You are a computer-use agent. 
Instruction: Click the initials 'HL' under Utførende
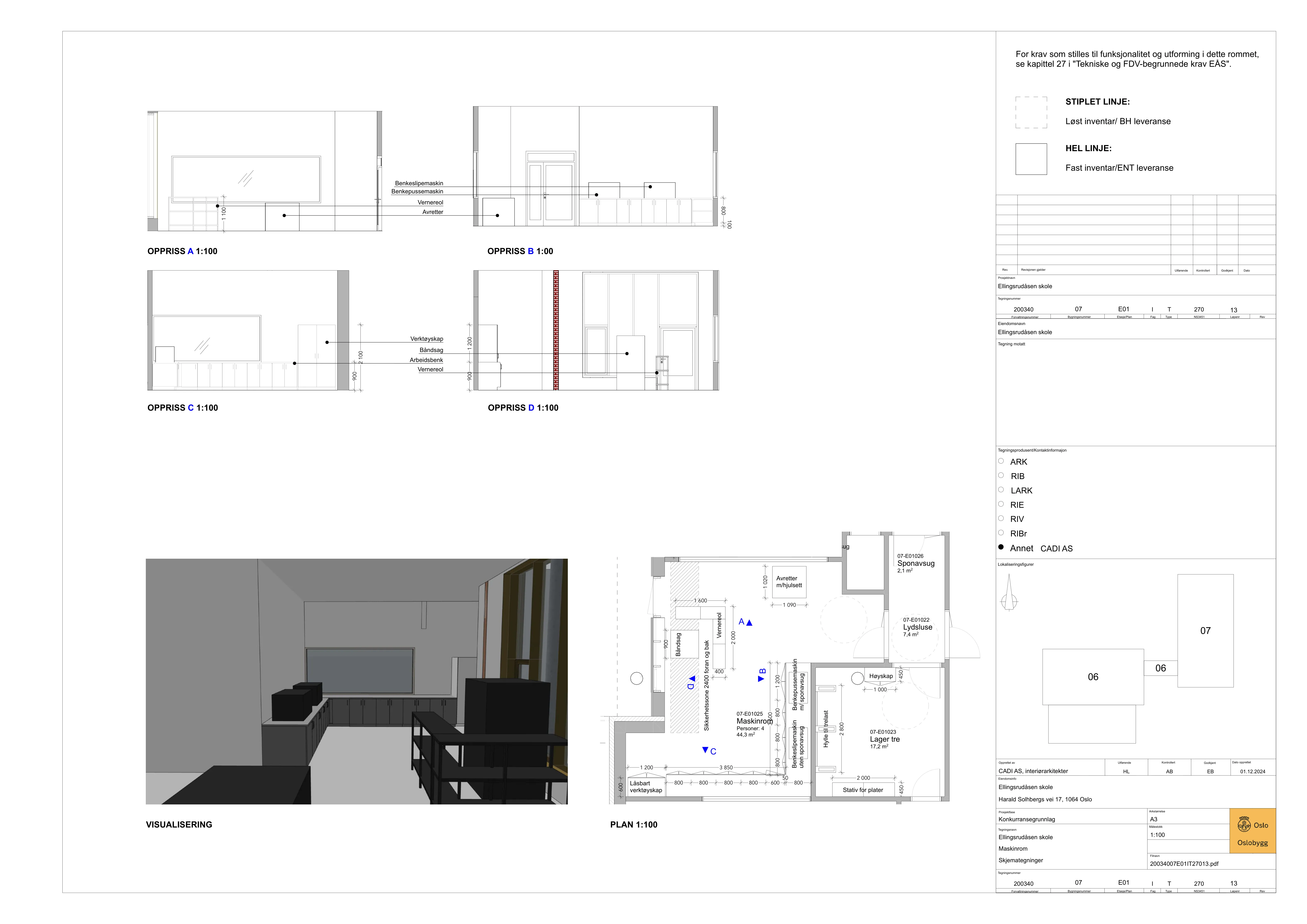pos(1126,772)
